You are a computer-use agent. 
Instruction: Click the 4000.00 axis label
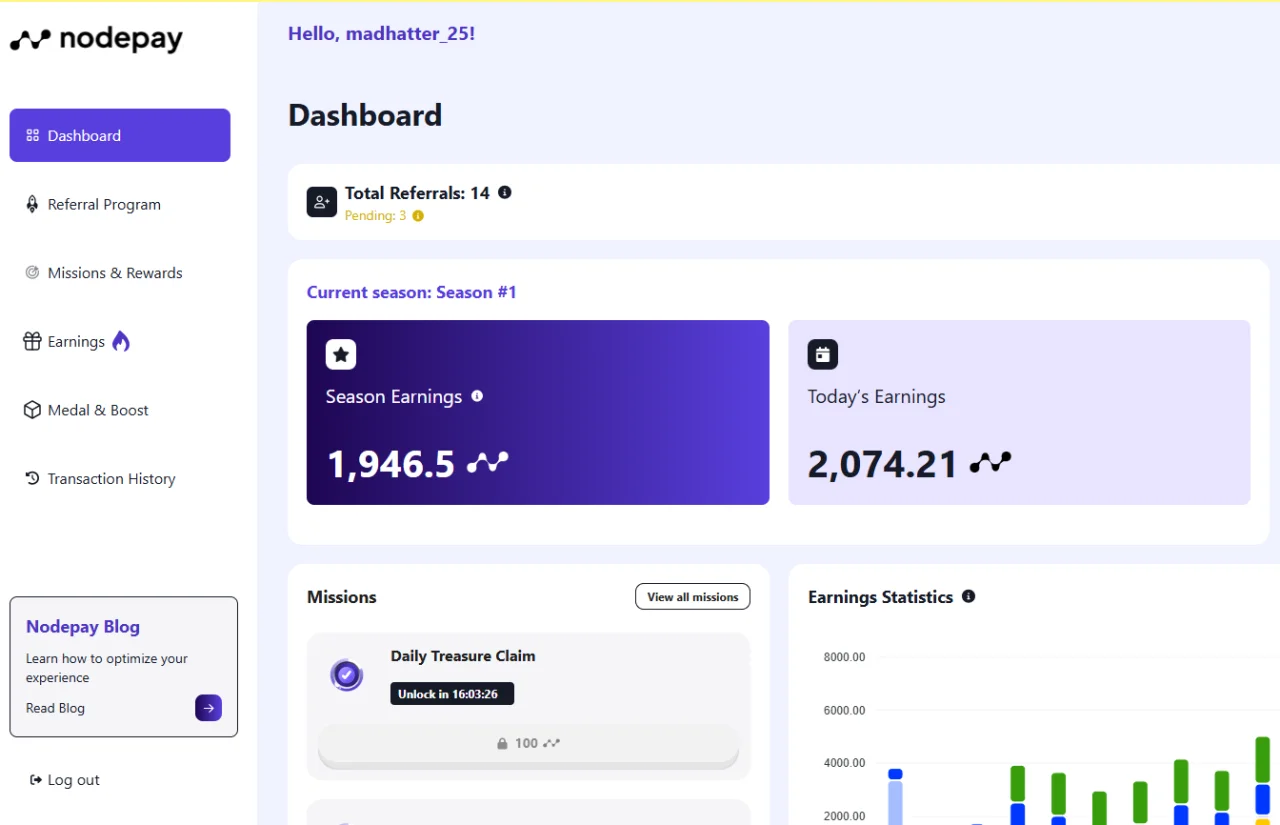point(844,763)
